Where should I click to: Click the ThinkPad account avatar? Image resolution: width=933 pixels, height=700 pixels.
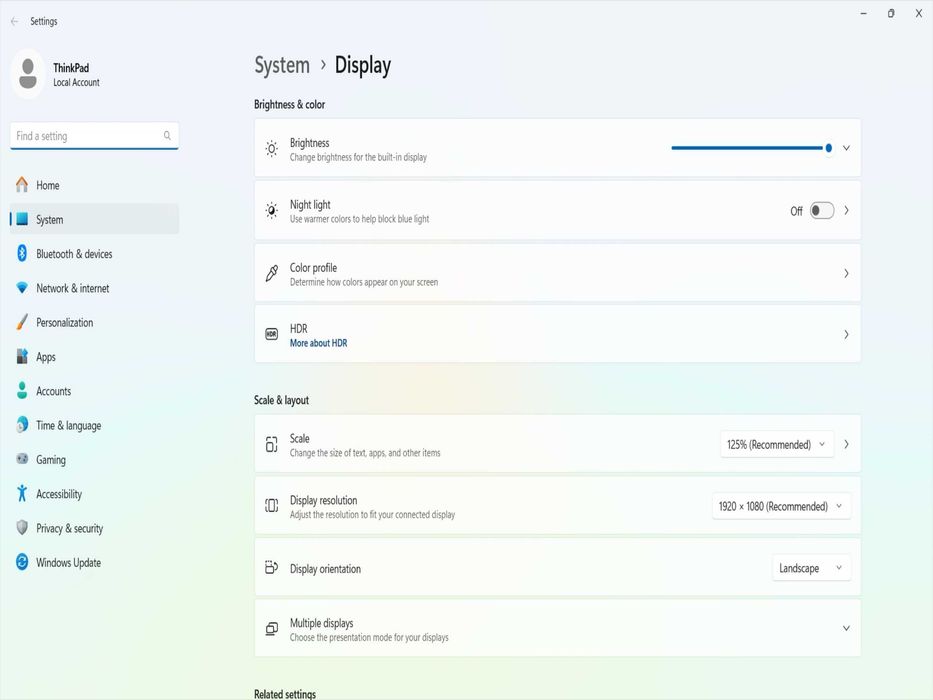(28, 74)
